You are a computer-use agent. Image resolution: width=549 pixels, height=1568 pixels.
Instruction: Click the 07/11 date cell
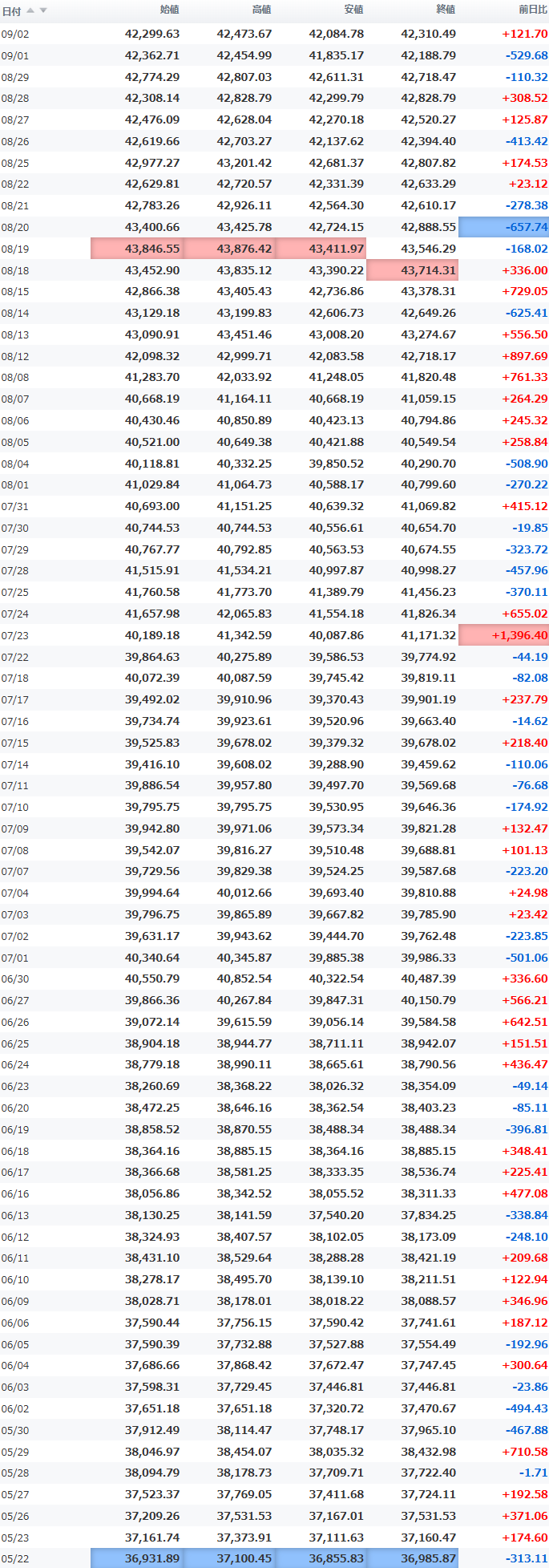click(x=15, y=786)
